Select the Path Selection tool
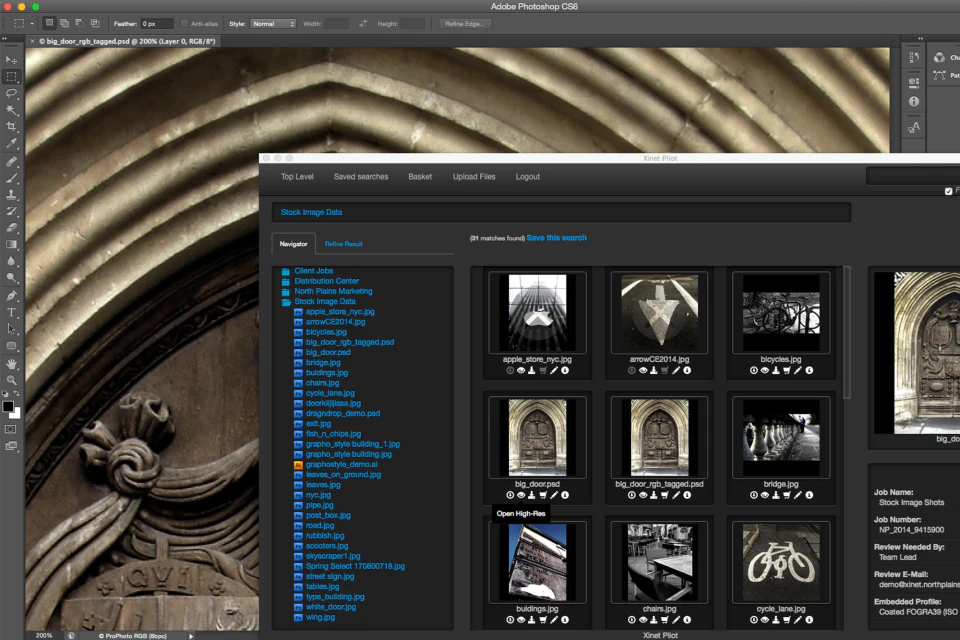Viewport: 960px width, 640px height. tap(11, 329)
